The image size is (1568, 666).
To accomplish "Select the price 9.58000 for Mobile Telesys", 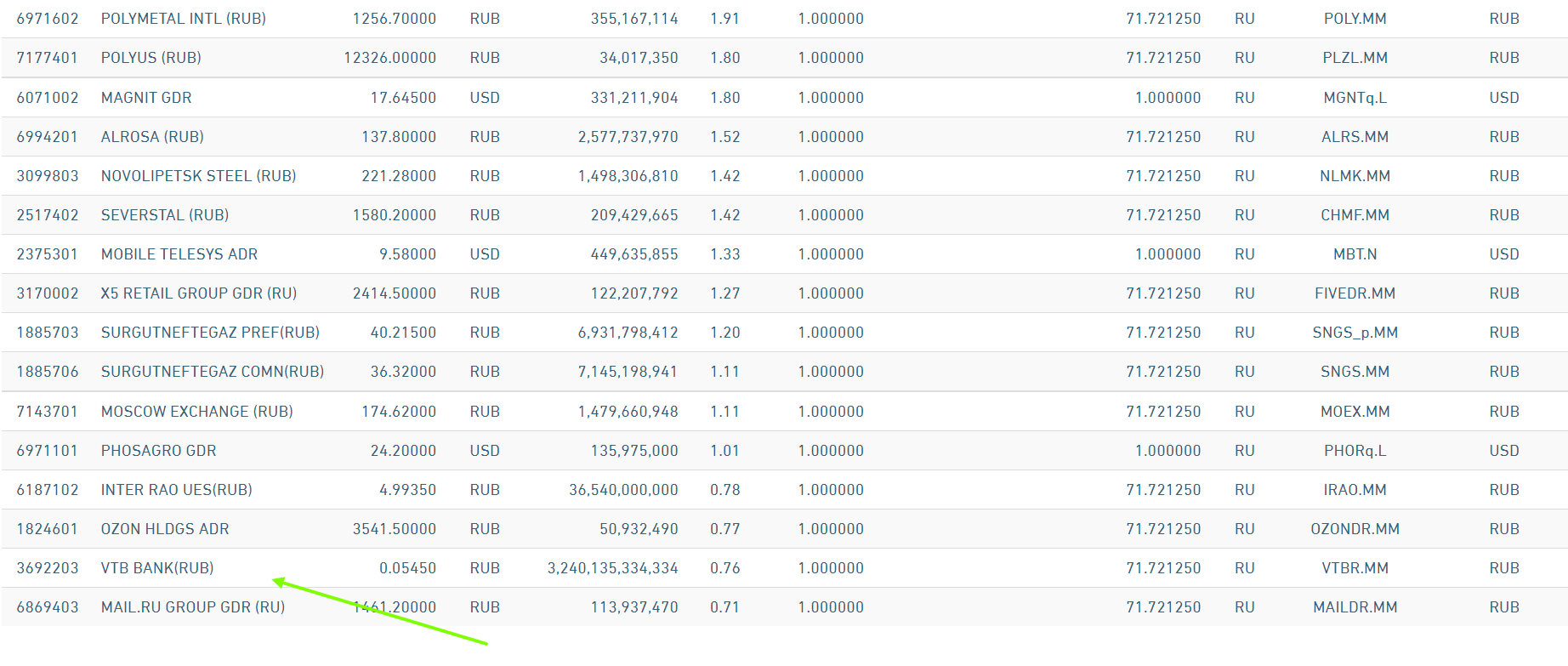I will (x=408, y=254).
